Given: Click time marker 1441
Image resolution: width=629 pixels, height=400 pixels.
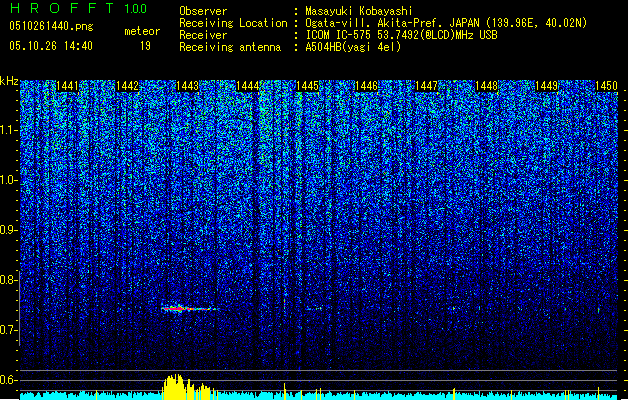Looking at the screenshot, I should (67, 86).
